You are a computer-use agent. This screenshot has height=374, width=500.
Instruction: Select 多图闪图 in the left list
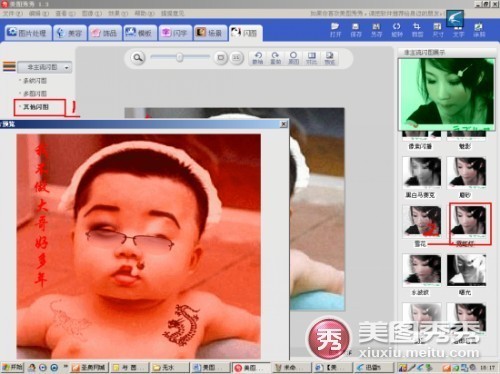click(35, 94)
